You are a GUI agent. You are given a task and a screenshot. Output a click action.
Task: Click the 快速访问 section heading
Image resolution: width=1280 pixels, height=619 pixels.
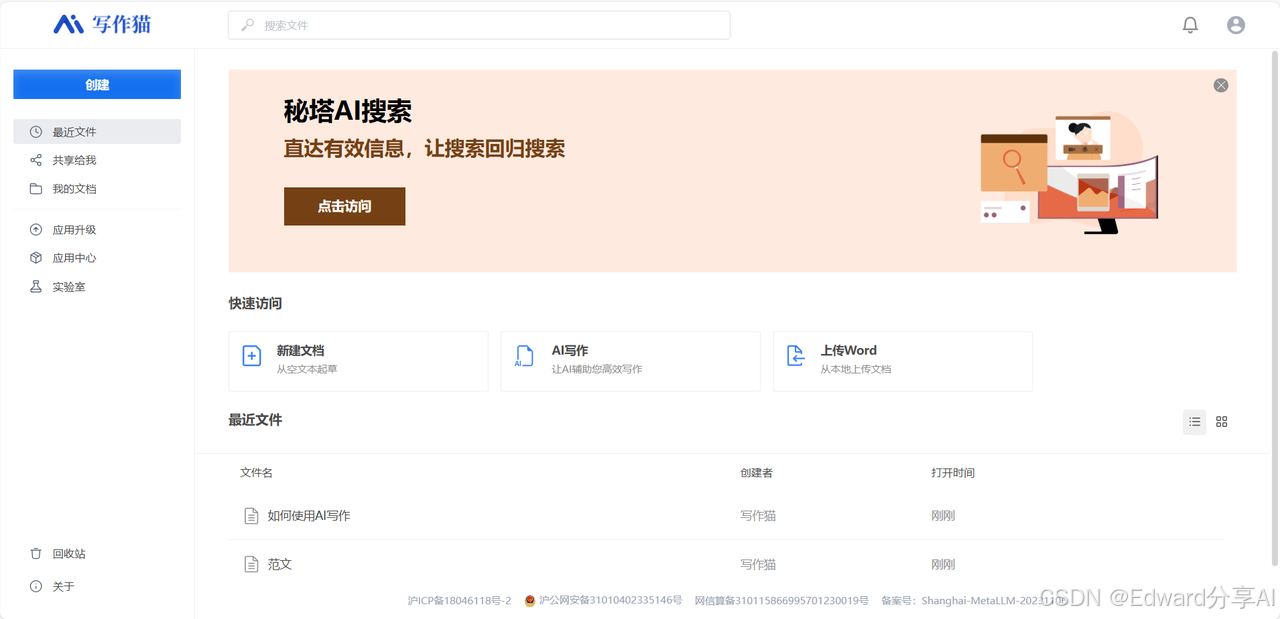click(x=255, y=303)
